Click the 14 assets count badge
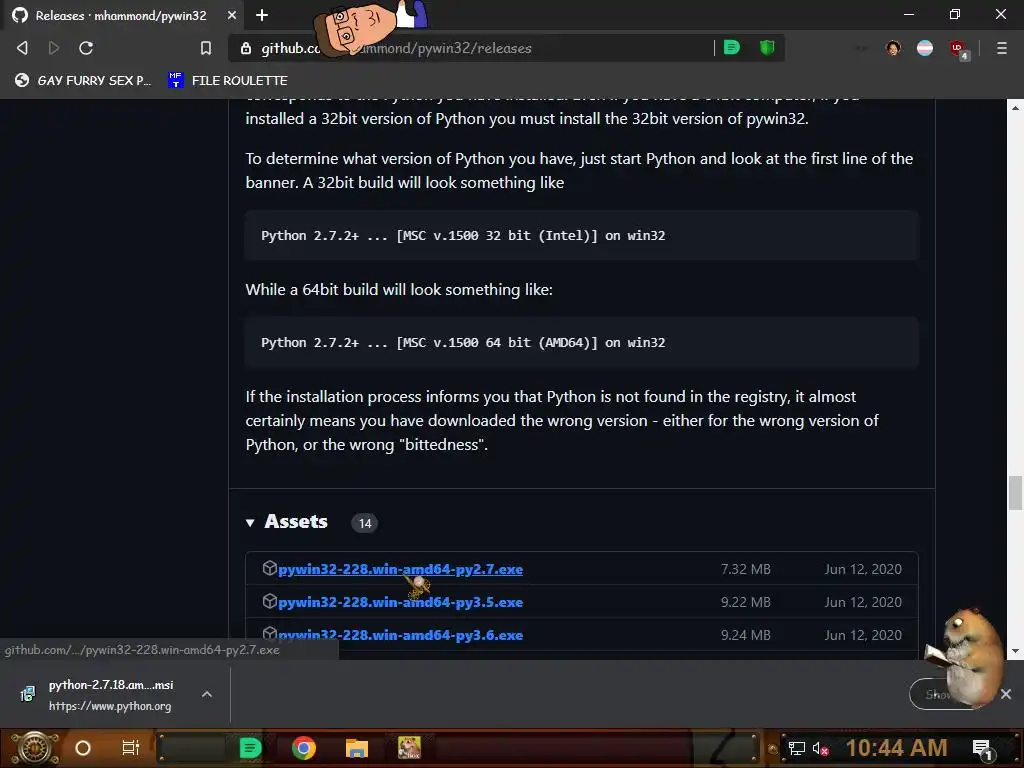The height and width of the screenshot is (768, 1024). point(364,523)
